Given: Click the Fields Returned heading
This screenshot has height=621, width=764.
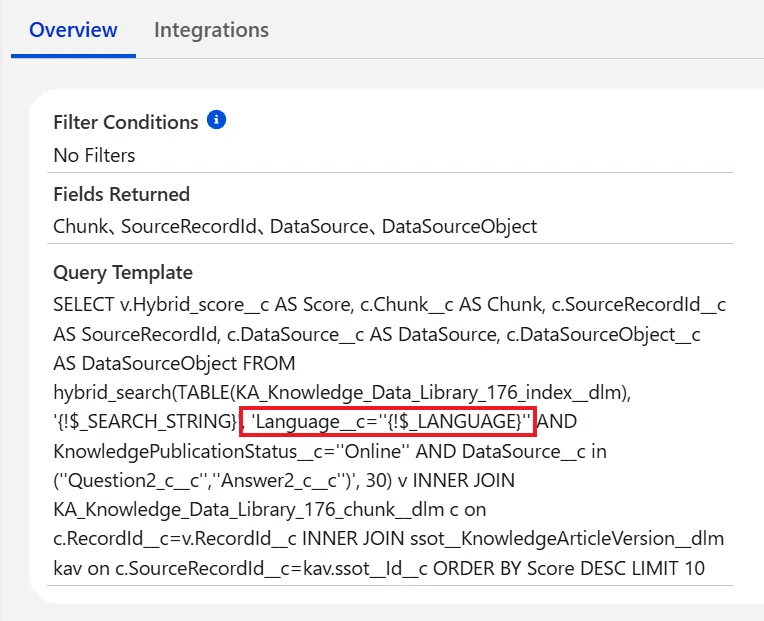Looking at the screenshot, I should click(x=121, y=194).
